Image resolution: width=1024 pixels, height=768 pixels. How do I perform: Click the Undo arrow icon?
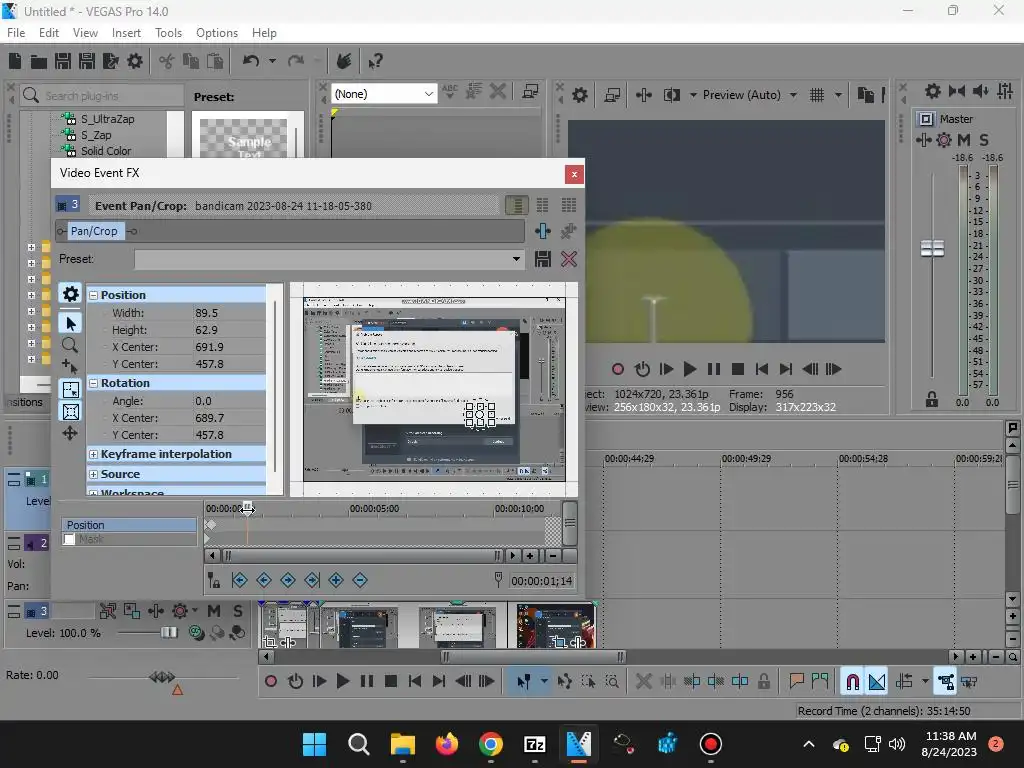coord(251,61)
